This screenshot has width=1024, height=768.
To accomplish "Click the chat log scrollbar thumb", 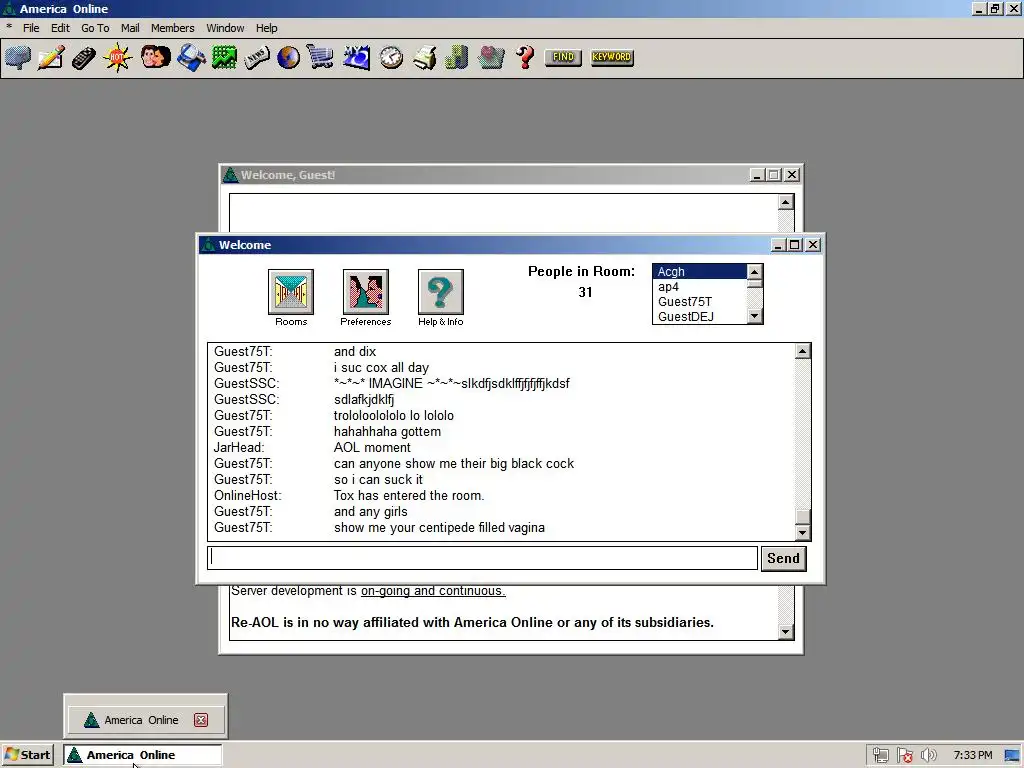I will coord(803,517).
